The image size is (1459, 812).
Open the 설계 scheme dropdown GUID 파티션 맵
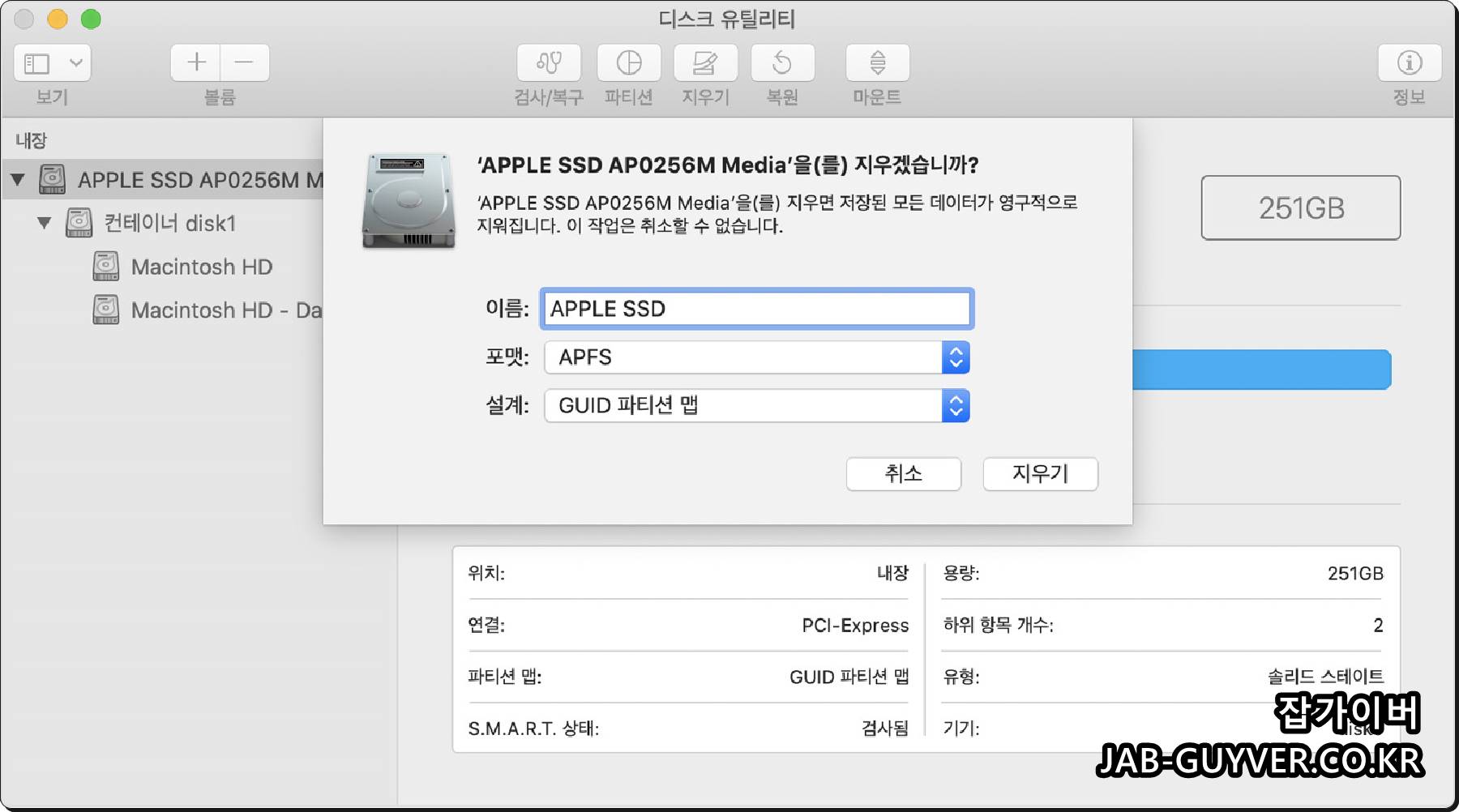757,405
